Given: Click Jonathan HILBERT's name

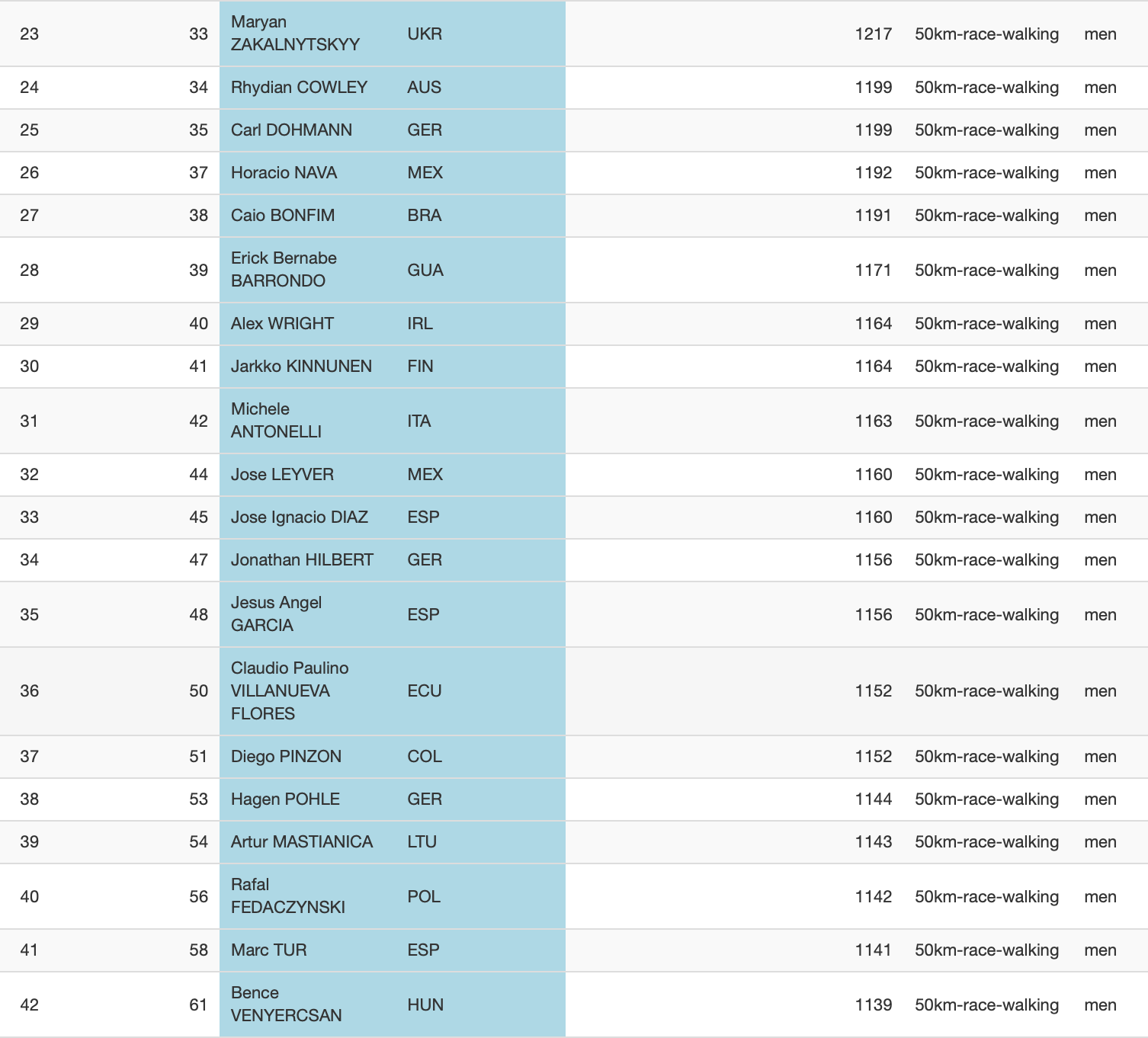Looking at the screenshot, I should pos(302,560).
